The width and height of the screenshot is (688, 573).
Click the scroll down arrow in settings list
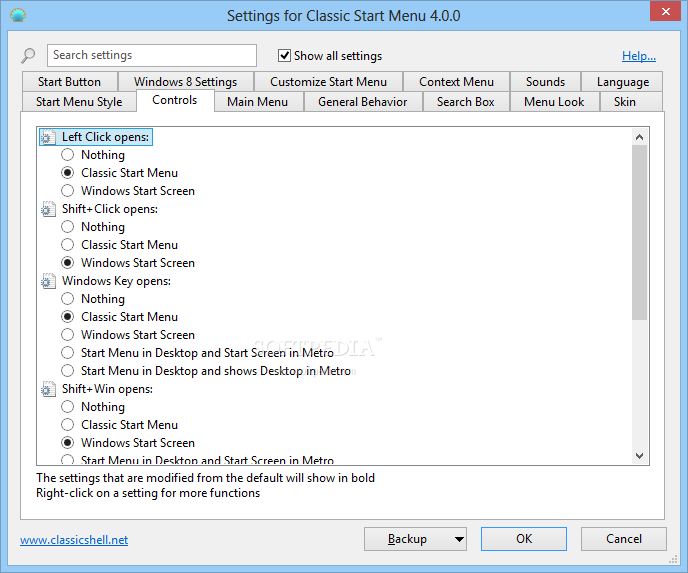pyautogui.click(x=639, y=455)
